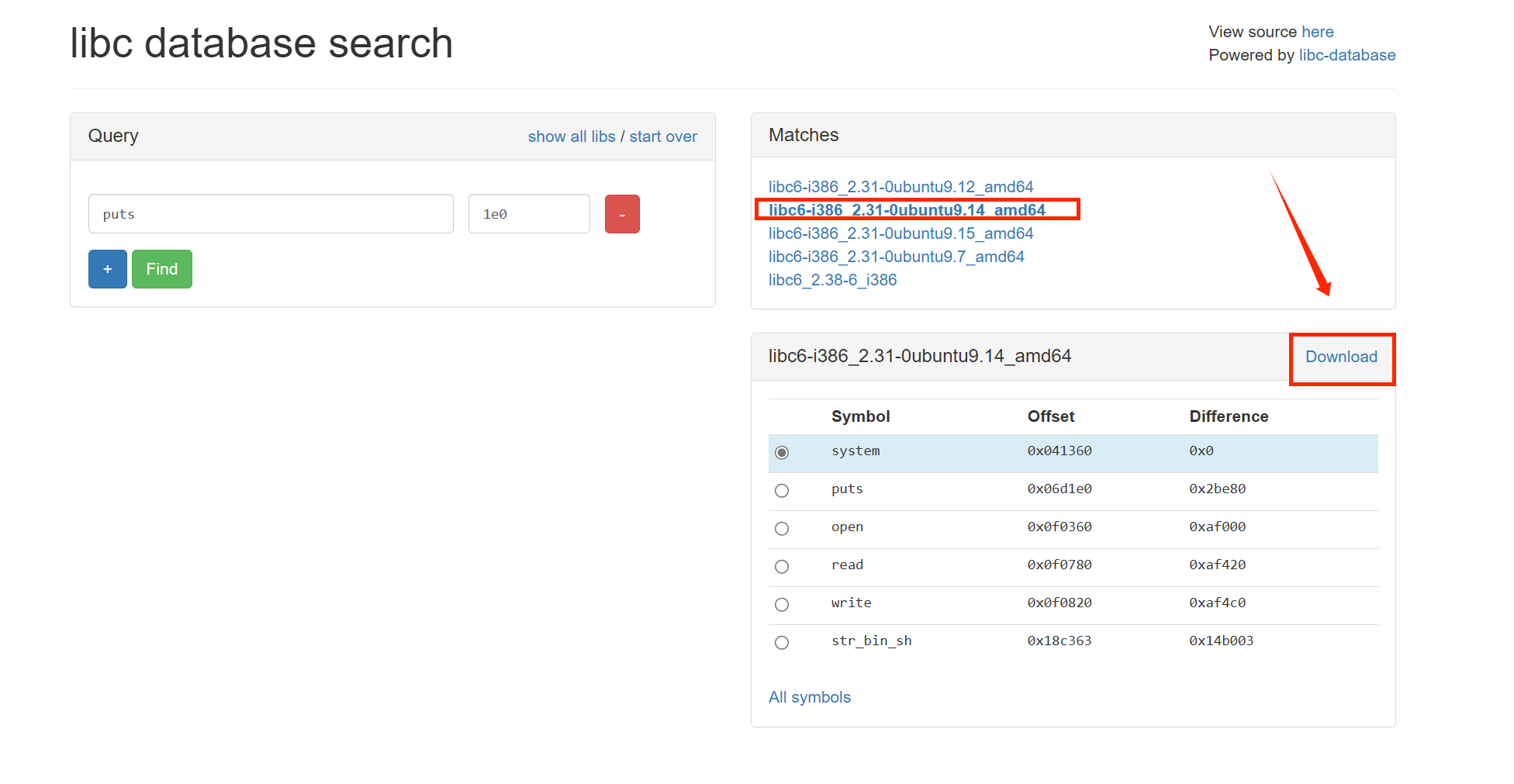Click the write difference 0xaf4c0
The width and height of the screenshot is (1514, 784).
click(1218, 603)
